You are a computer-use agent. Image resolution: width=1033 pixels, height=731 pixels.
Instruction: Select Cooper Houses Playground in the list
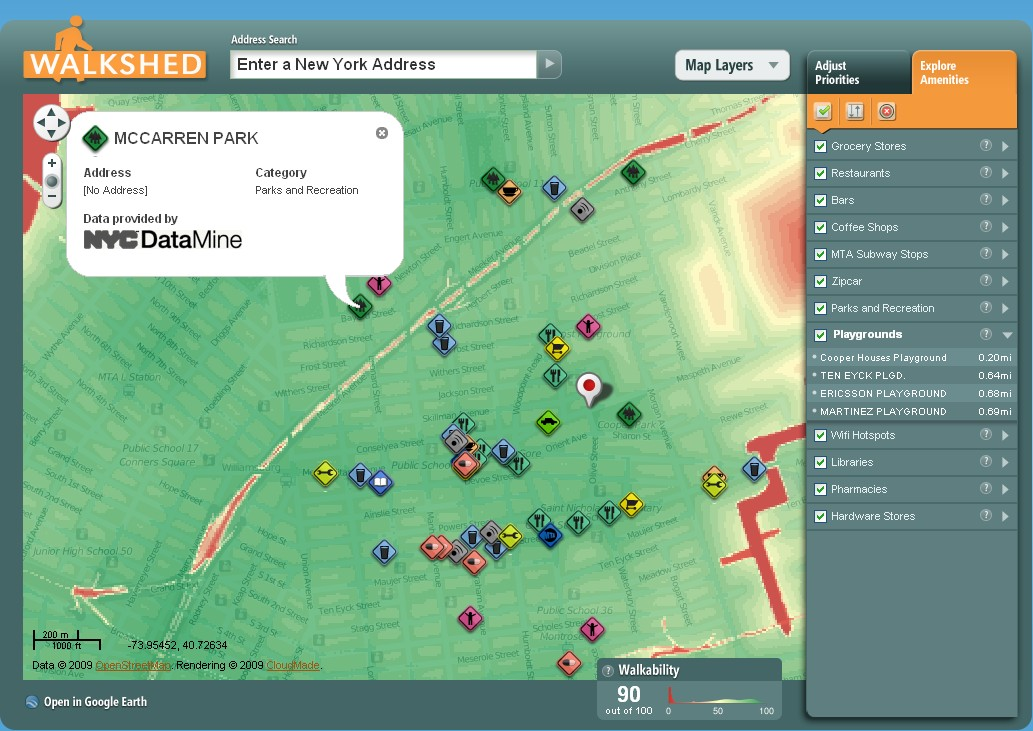(x=912, y=358)
